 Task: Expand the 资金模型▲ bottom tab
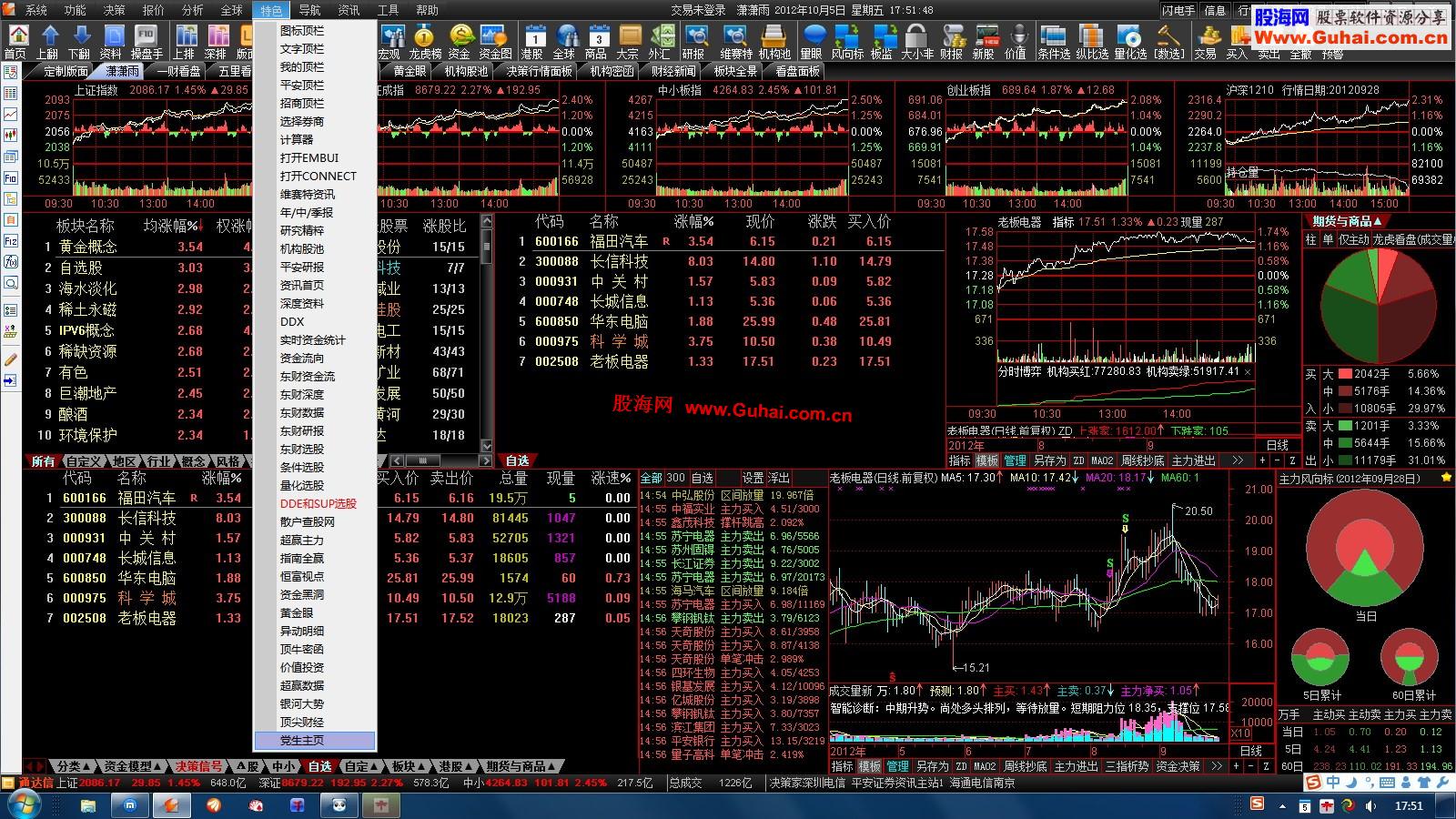(133, 766)
